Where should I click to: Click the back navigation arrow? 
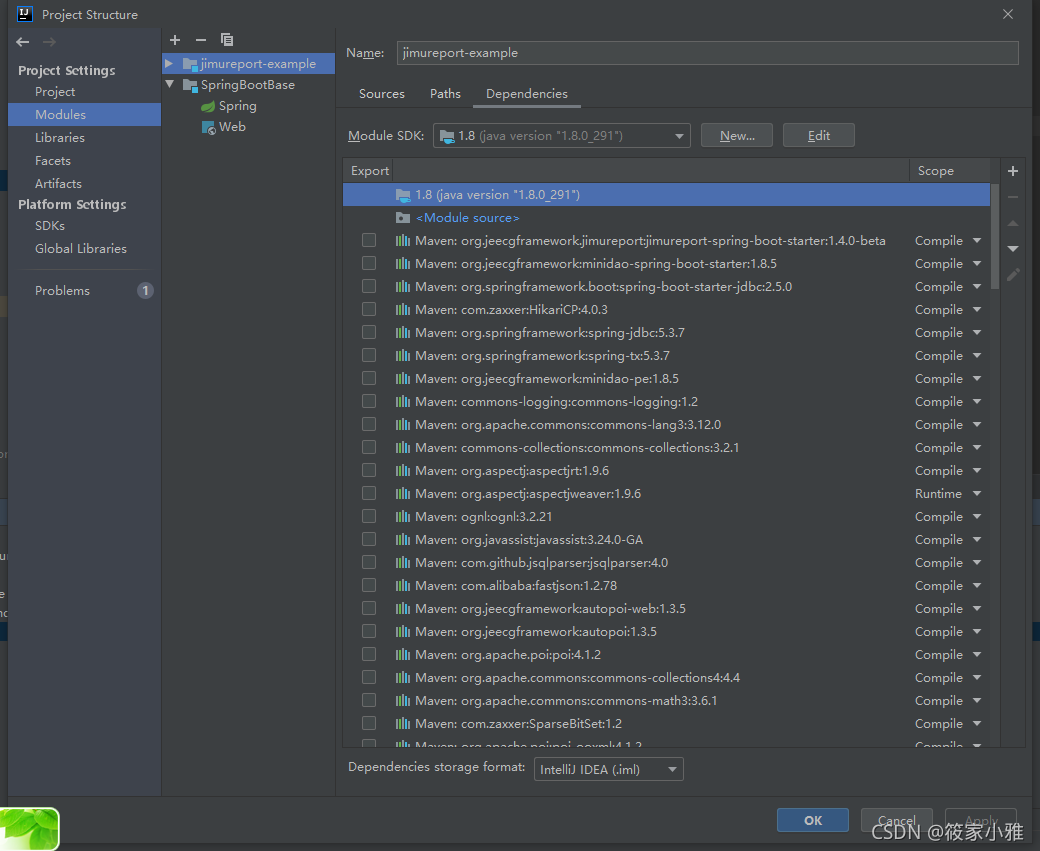click(x=23, y=42)
